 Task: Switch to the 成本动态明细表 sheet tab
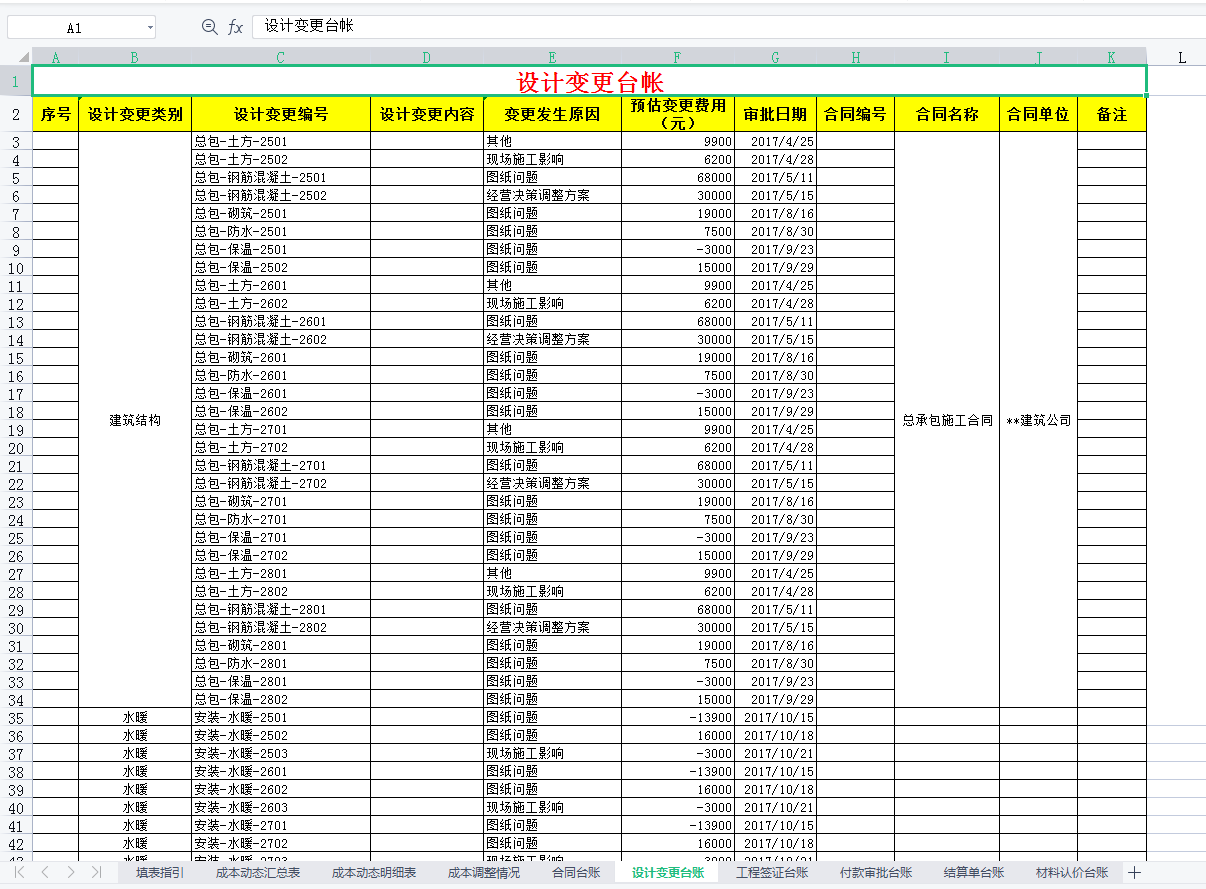[374, 872]
